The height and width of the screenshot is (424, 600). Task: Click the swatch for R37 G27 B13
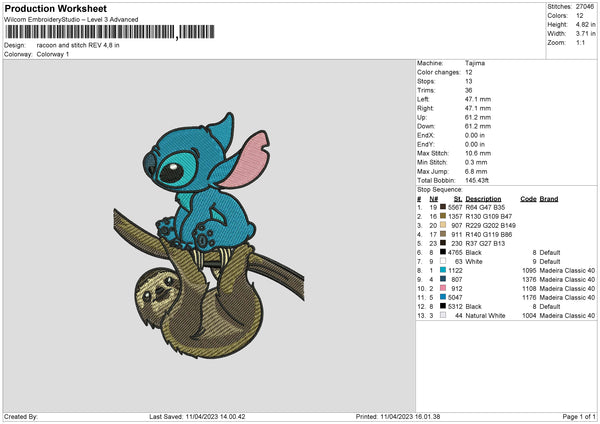443,243
